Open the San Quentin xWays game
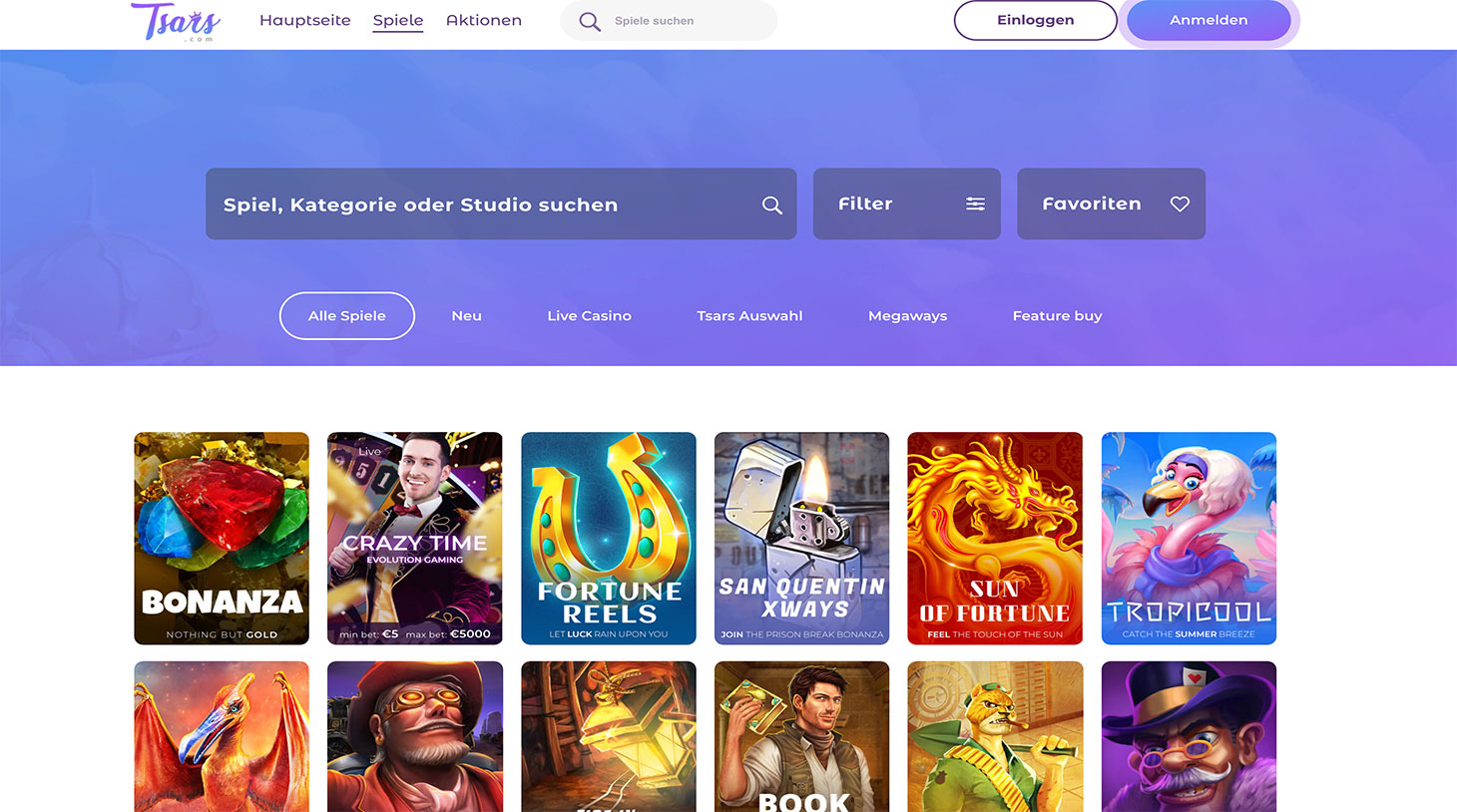The image size is (1457, 812). coord(801,539)
